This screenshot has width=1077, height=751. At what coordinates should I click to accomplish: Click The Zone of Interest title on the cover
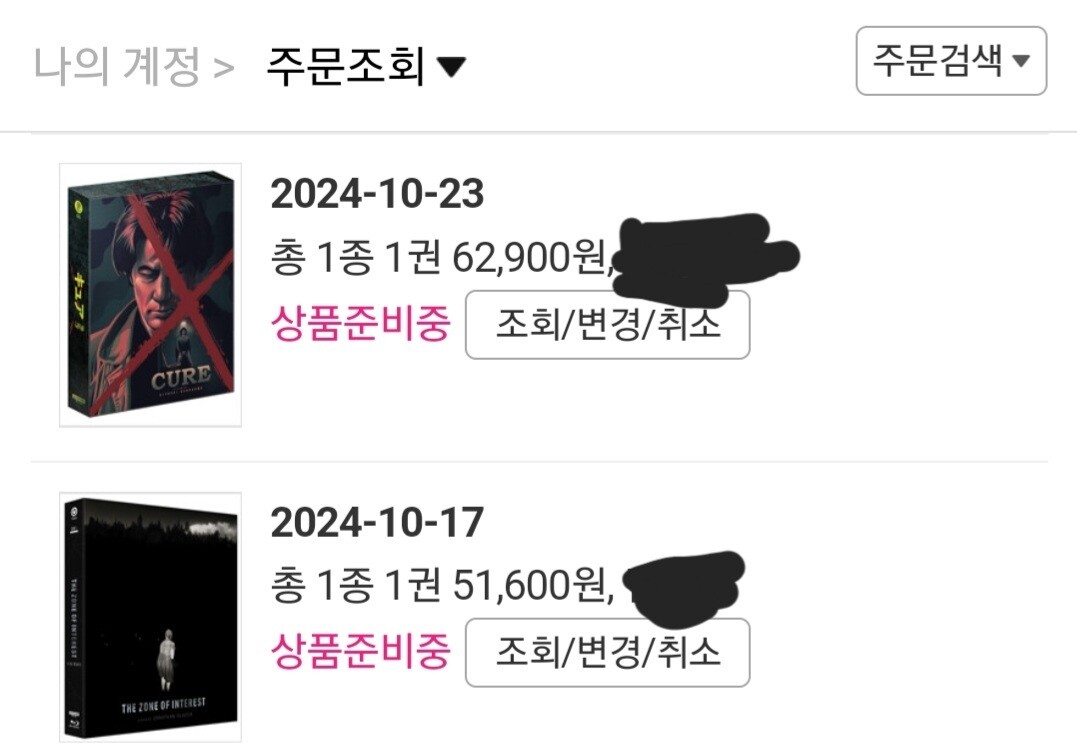point(163,706)
